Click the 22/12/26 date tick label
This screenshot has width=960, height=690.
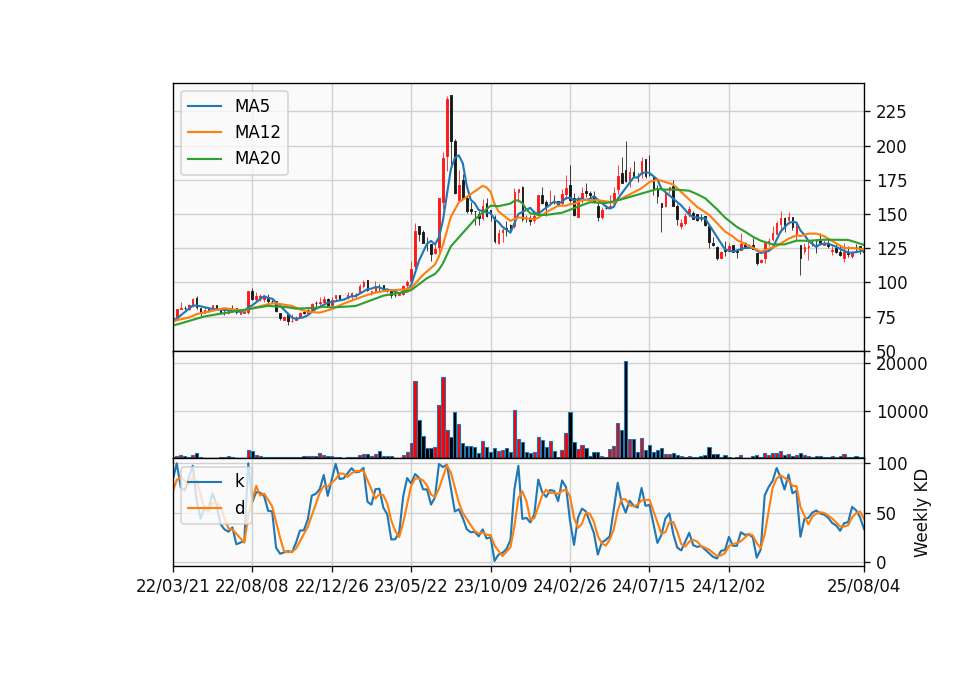pyautogui.click(x=332, y=587)
